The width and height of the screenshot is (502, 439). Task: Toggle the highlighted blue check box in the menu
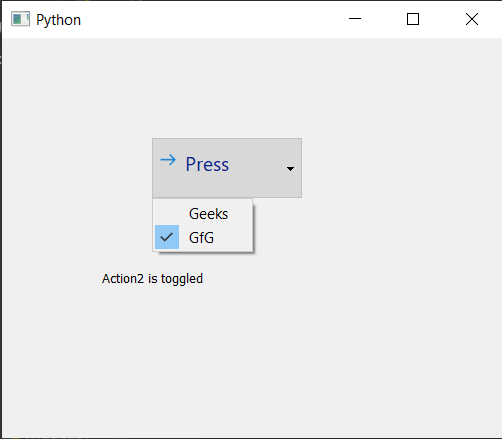(167, 237)
